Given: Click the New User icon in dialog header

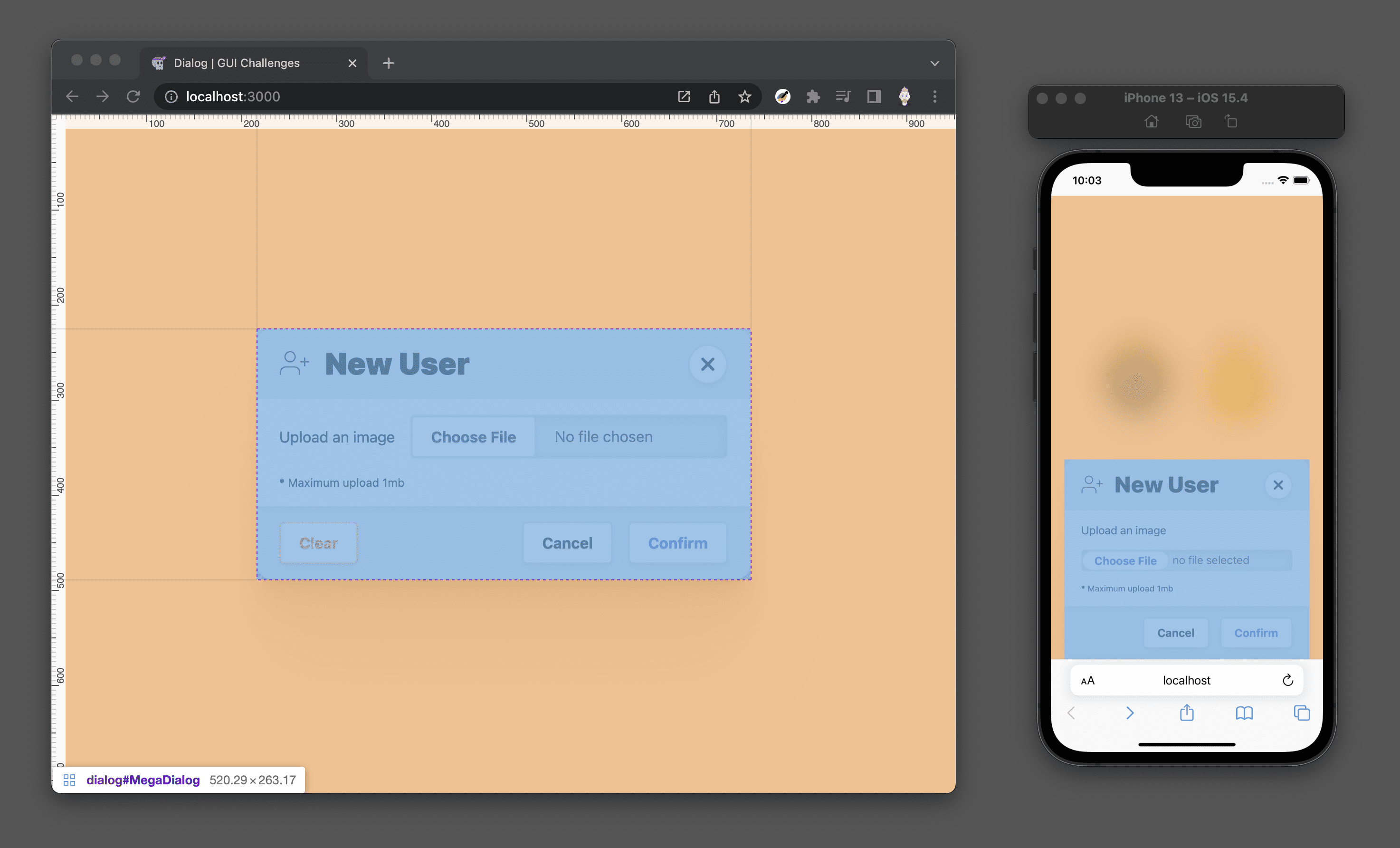Looking at the screenshot, I should pos(293,363).
